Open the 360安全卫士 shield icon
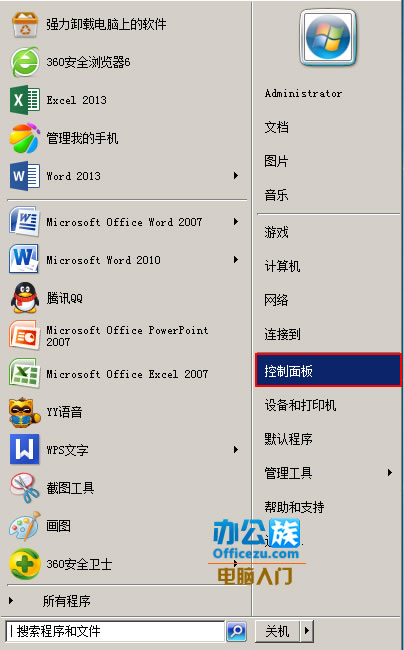Image resolution: width=404 pixels, height=650 pixels. [25, 564]
